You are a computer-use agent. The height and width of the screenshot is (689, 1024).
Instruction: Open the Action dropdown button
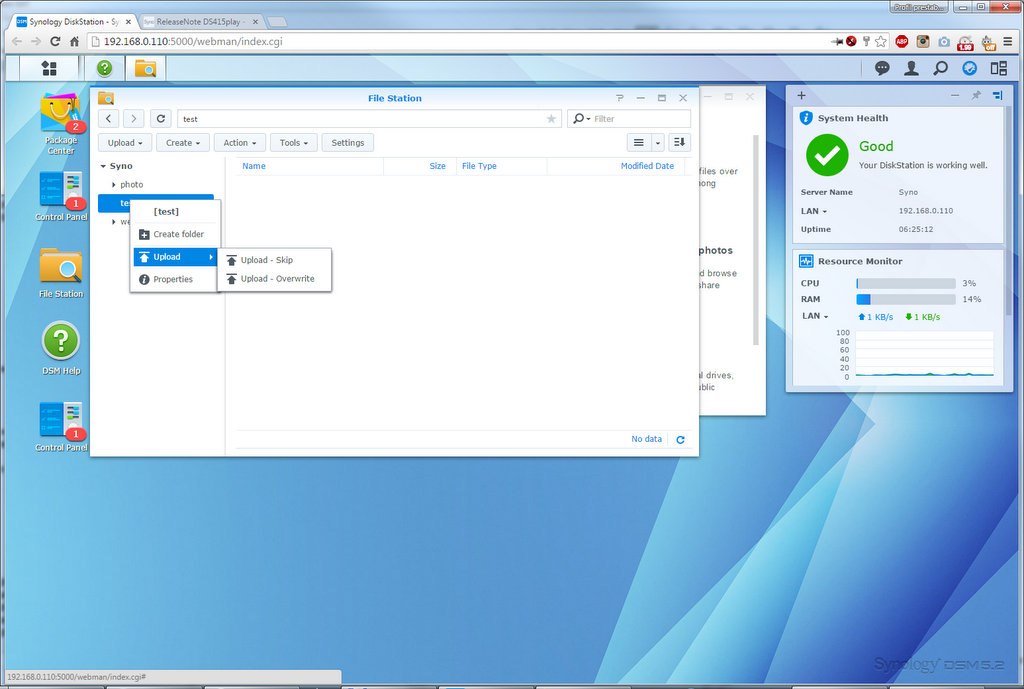point(240,142)
